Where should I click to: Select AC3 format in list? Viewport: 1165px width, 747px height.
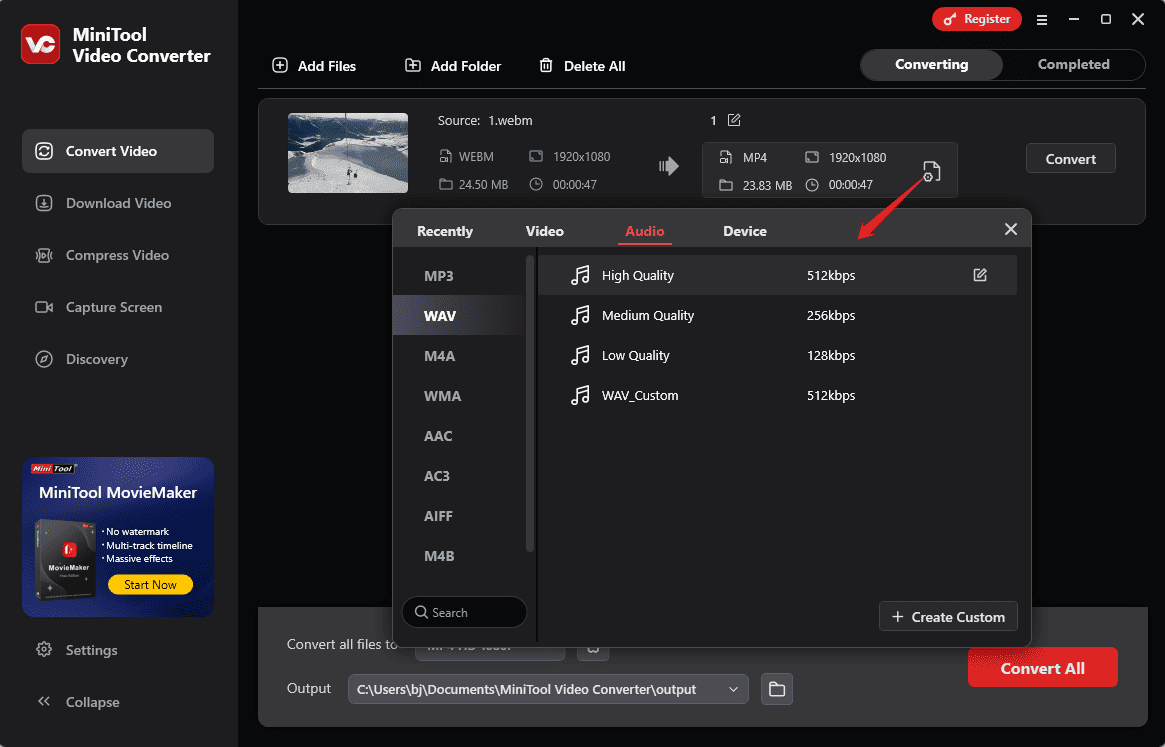click(x=458, y=476)
